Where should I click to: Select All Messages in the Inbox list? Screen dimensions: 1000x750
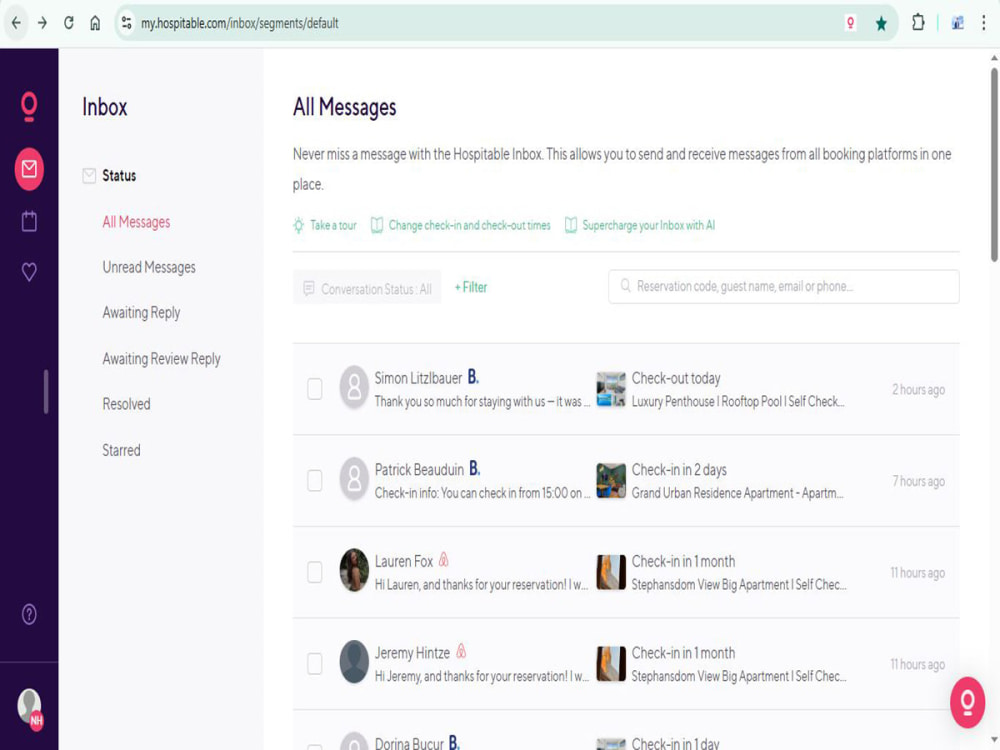pyautogui.click(x=136, y=222)
